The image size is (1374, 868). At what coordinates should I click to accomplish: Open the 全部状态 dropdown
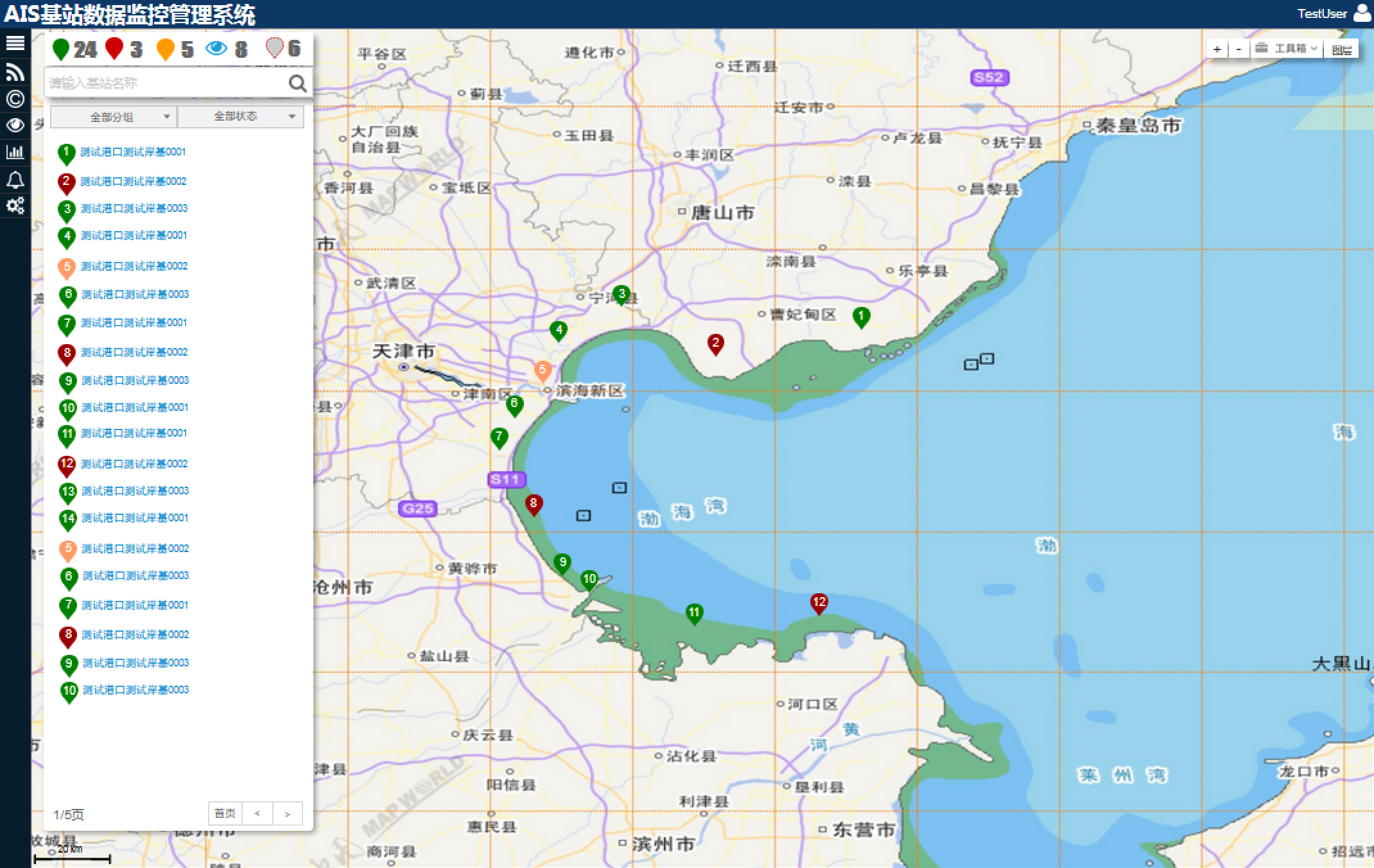point(241,116)
